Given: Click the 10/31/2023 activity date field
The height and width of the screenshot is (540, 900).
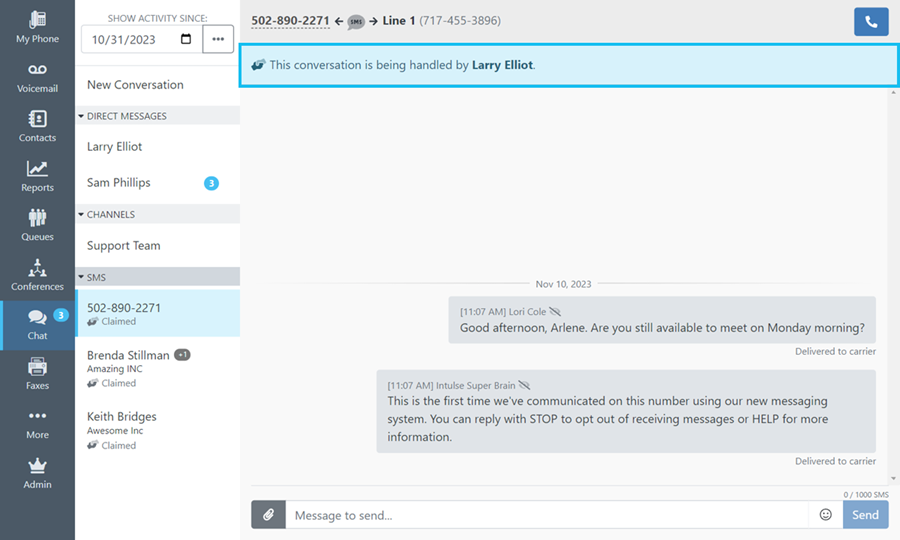Looking at the screenshot, I should 142,39.
